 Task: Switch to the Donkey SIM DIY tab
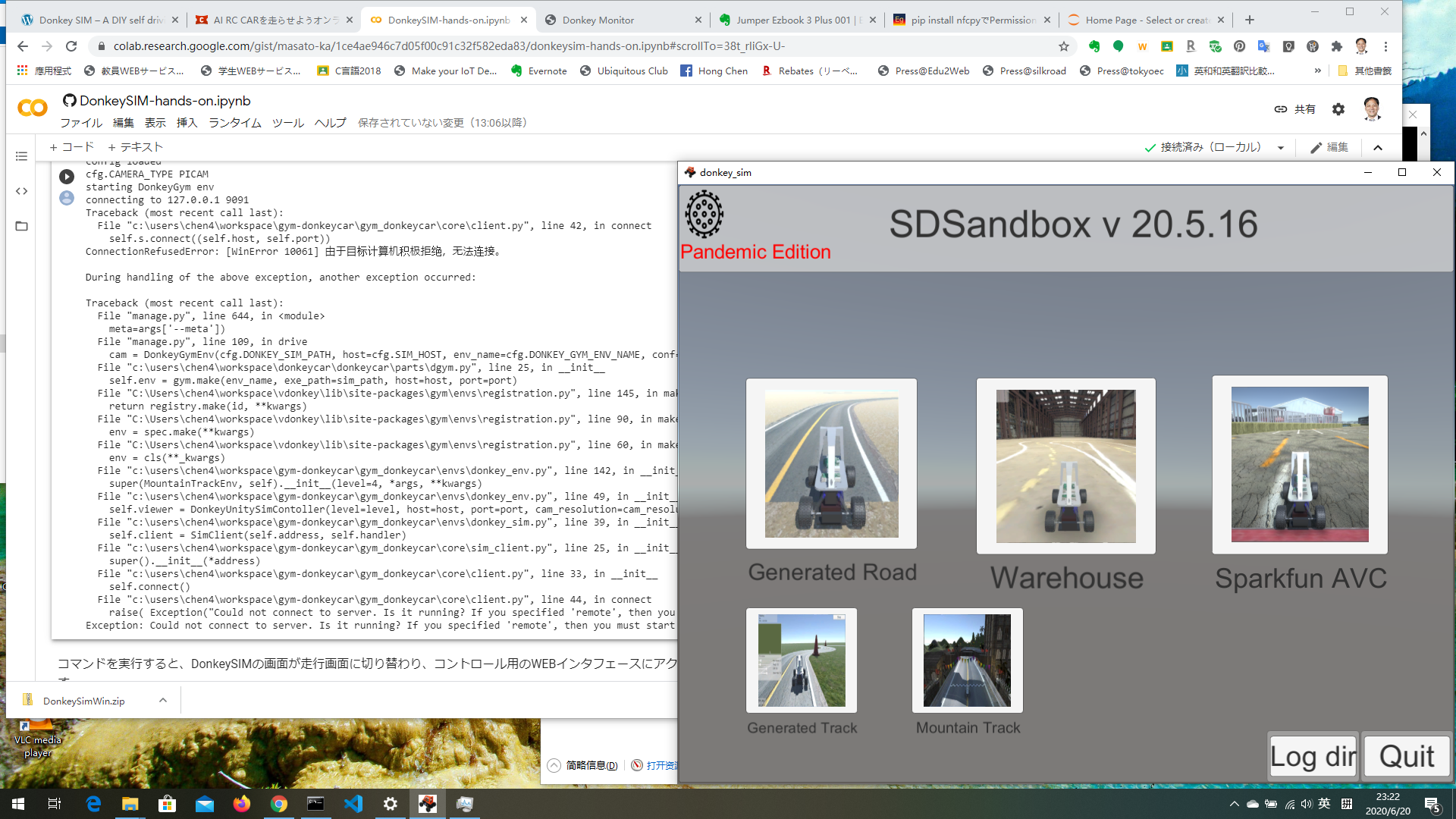99,20
